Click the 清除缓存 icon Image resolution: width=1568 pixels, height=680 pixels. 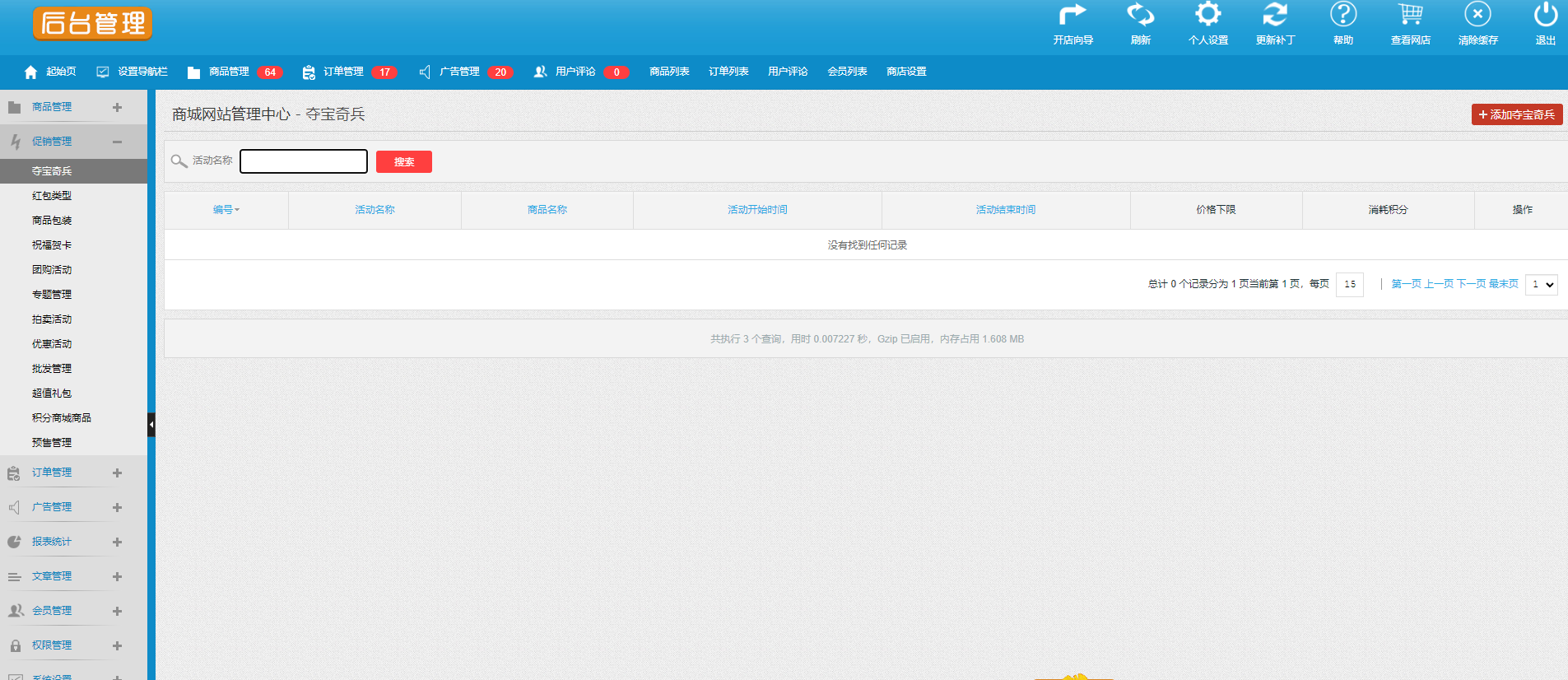click(1477, 14)
